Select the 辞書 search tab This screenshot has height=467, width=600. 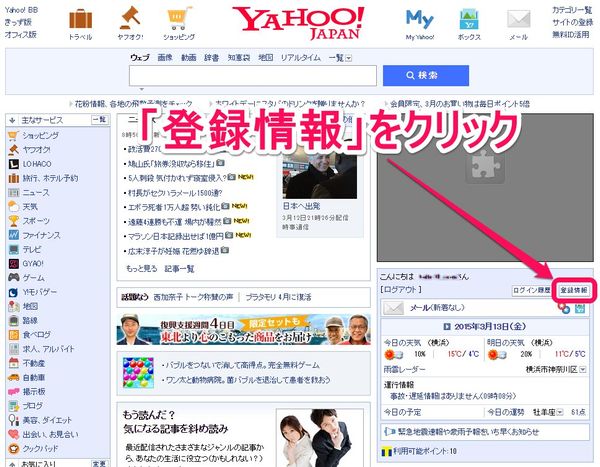(x=211, y=58)
